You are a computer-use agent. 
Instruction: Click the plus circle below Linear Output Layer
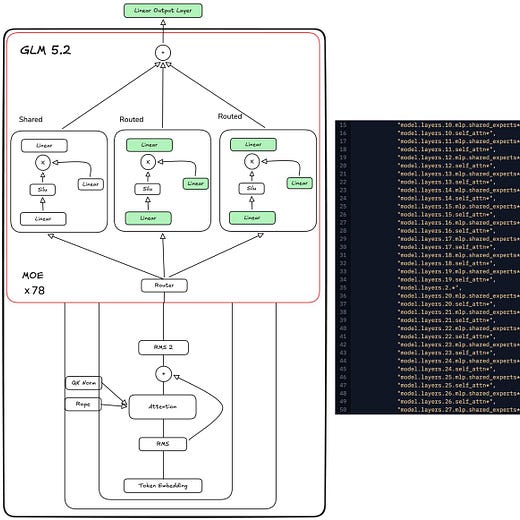coord(163,53)
